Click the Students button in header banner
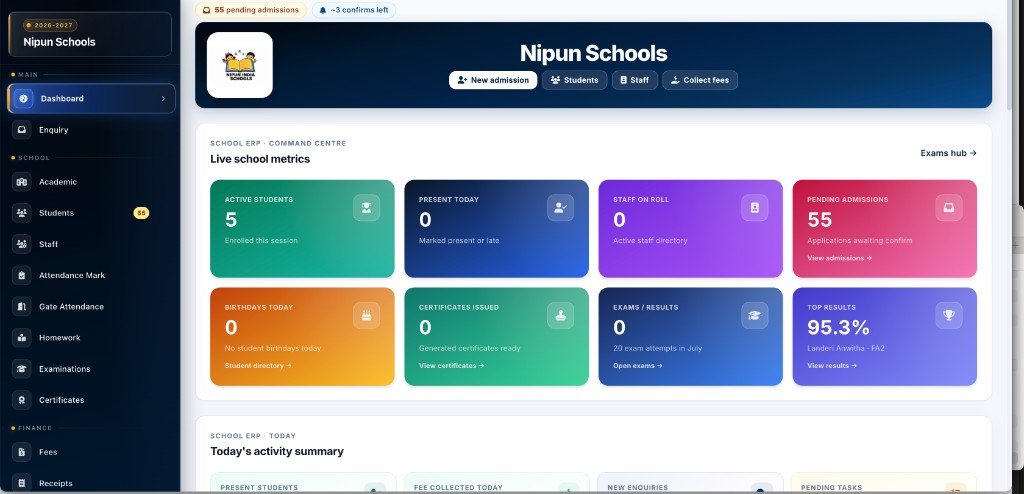1024x494 pixels. 575,80
